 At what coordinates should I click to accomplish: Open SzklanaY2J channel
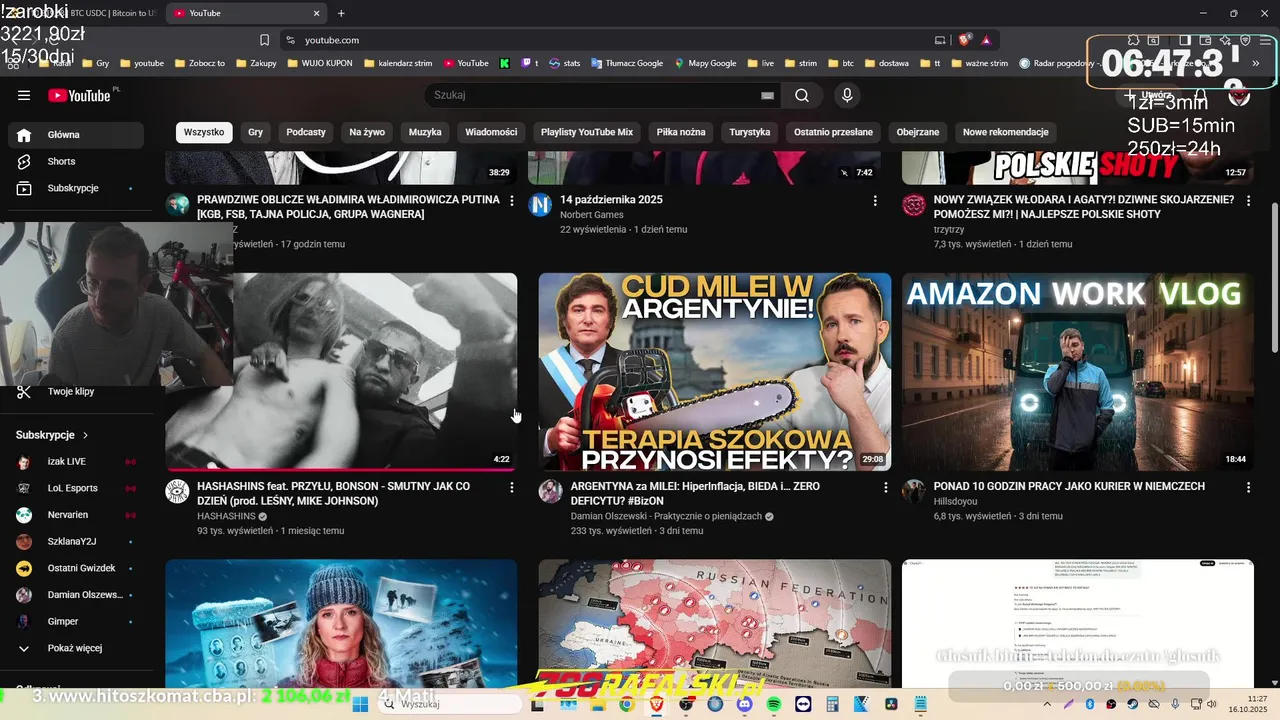point(76,542)
